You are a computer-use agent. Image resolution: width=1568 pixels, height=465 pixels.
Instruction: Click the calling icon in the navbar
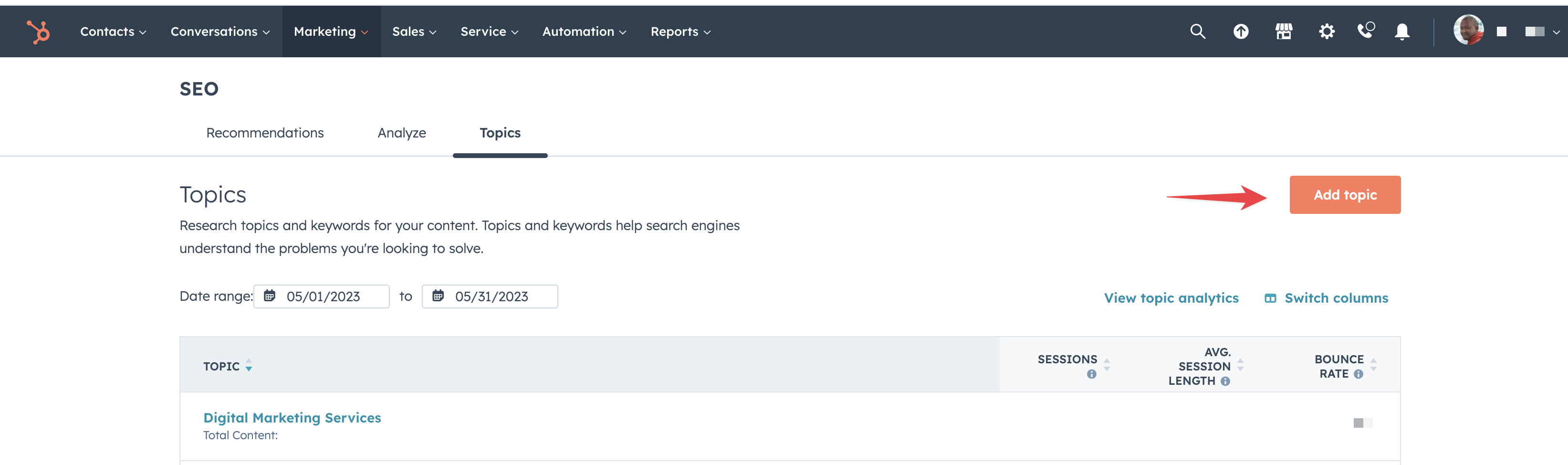tap(1365, 31)
